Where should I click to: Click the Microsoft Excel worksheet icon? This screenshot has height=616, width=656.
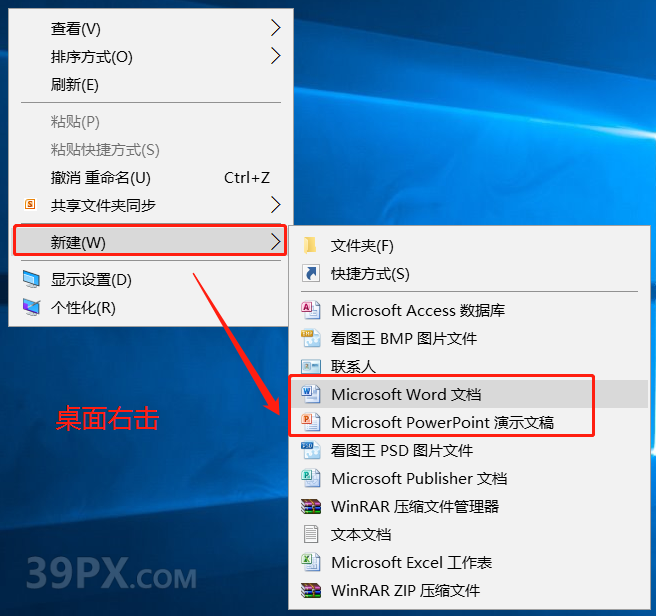pos(311,562)
